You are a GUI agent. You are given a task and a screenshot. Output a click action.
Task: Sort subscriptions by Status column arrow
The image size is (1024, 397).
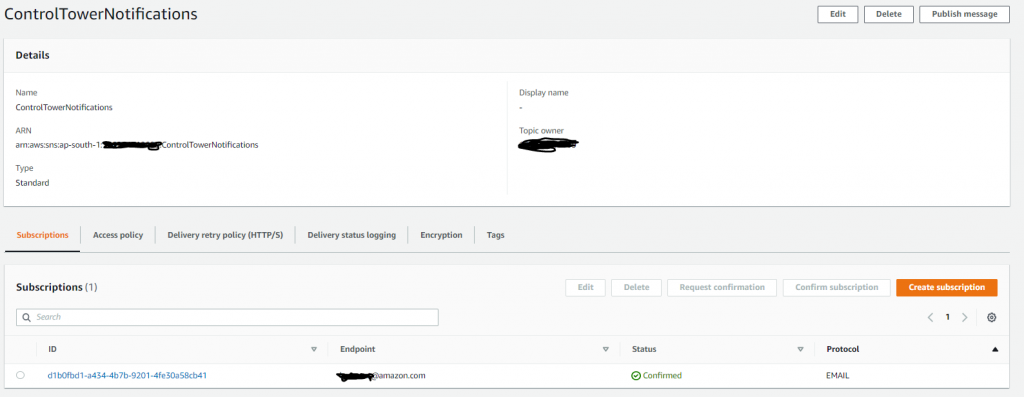(x=800, y=349)
